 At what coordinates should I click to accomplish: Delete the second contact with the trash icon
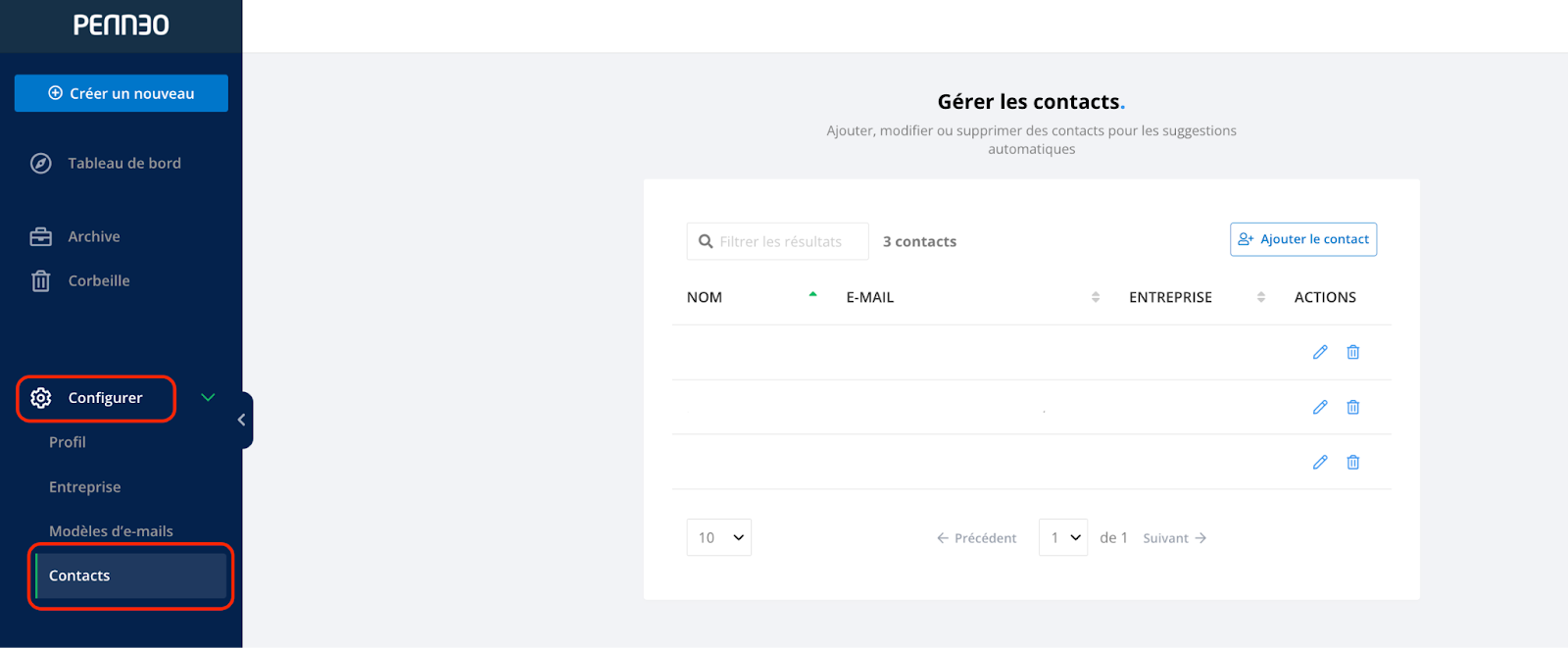[x=1353, y=407]
